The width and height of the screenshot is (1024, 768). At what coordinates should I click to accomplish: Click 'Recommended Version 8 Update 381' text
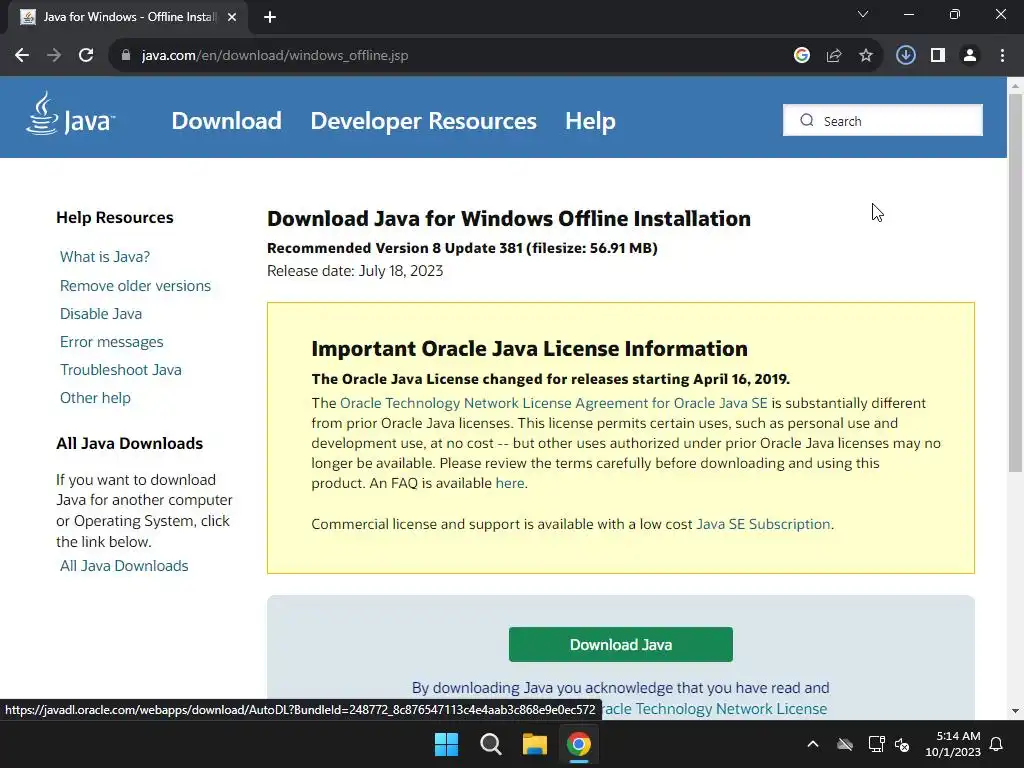(x=395, y=248)
